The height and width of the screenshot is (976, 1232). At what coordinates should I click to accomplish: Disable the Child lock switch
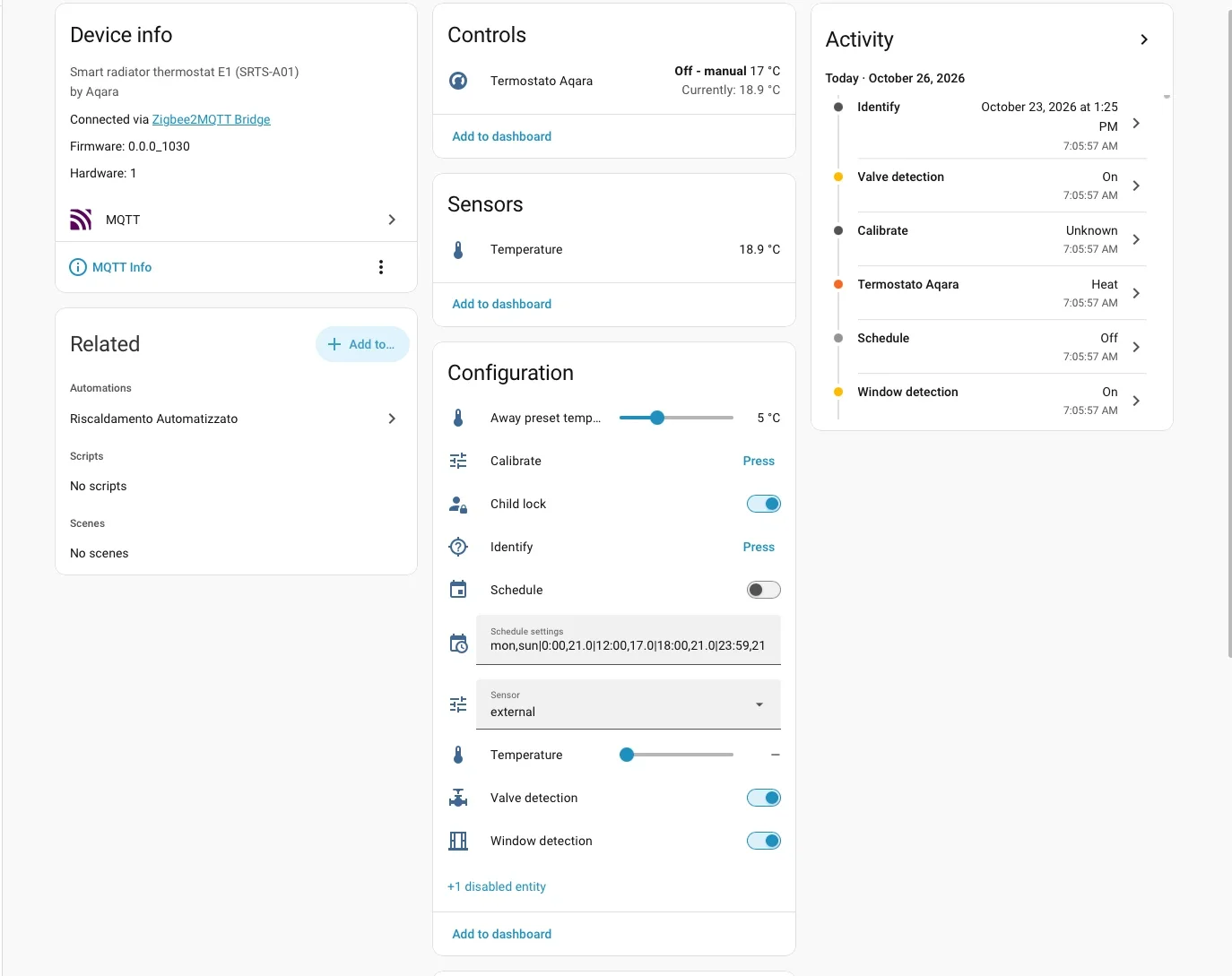[x=764, y=504]
